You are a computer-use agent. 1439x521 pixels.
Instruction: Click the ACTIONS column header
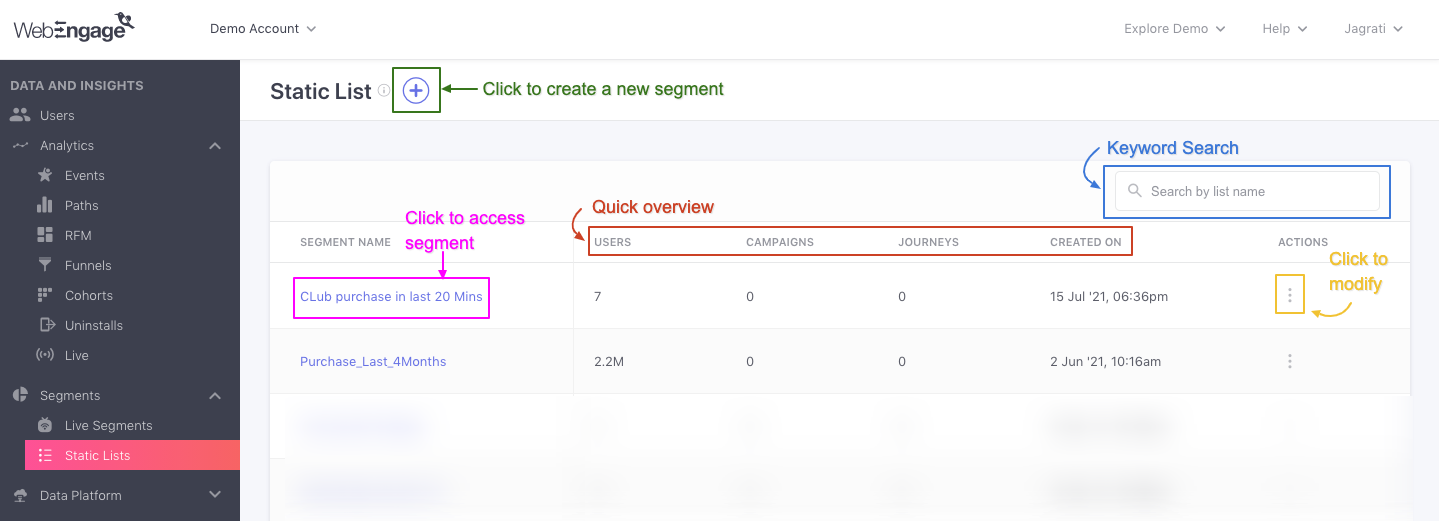point(1303,243)
